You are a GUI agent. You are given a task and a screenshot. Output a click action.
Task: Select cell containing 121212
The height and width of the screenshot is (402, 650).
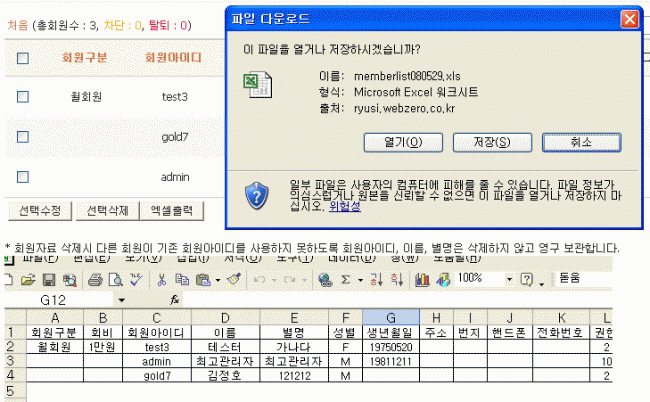tap(294, 375)
